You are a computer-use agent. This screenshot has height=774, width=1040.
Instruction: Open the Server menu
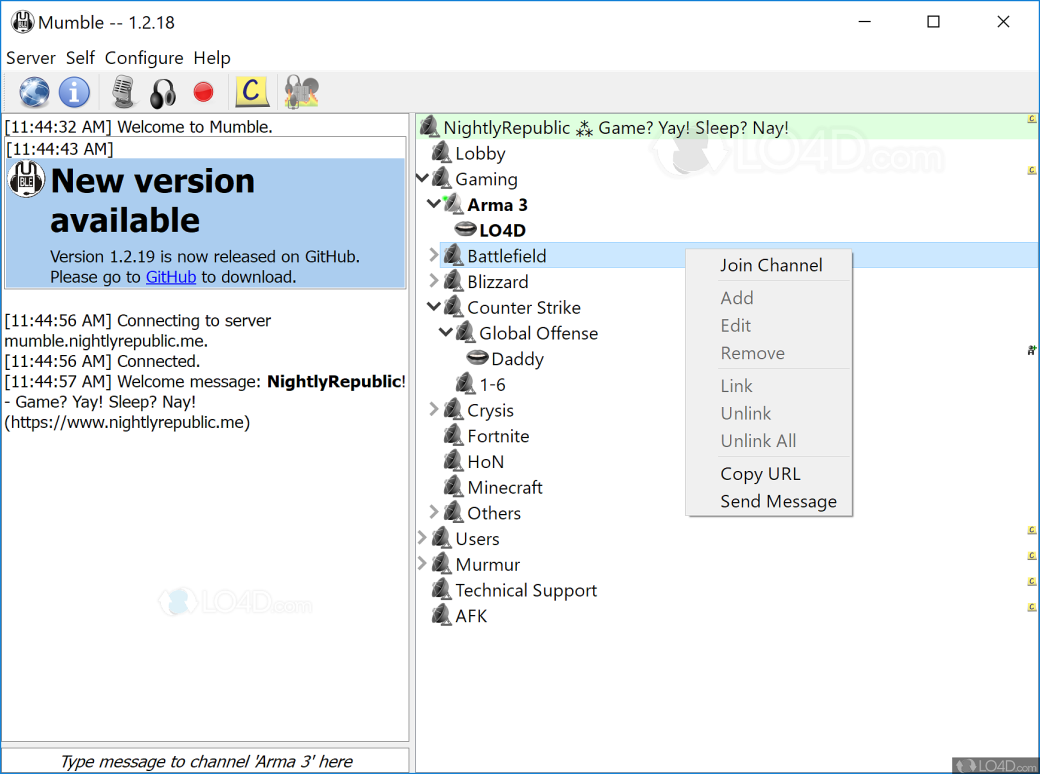(x=31, y=58)
